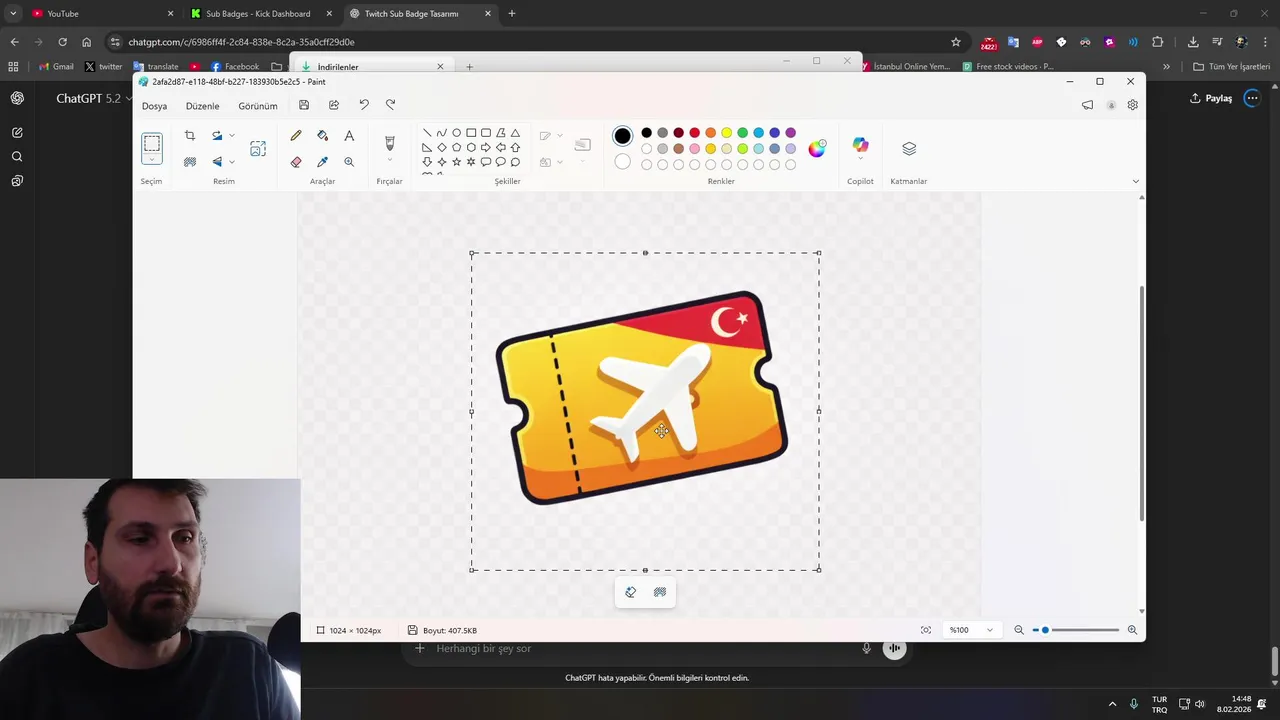Collapse the Paint ribbon with chevron
1280x720 pixels.
[1136, 181]
